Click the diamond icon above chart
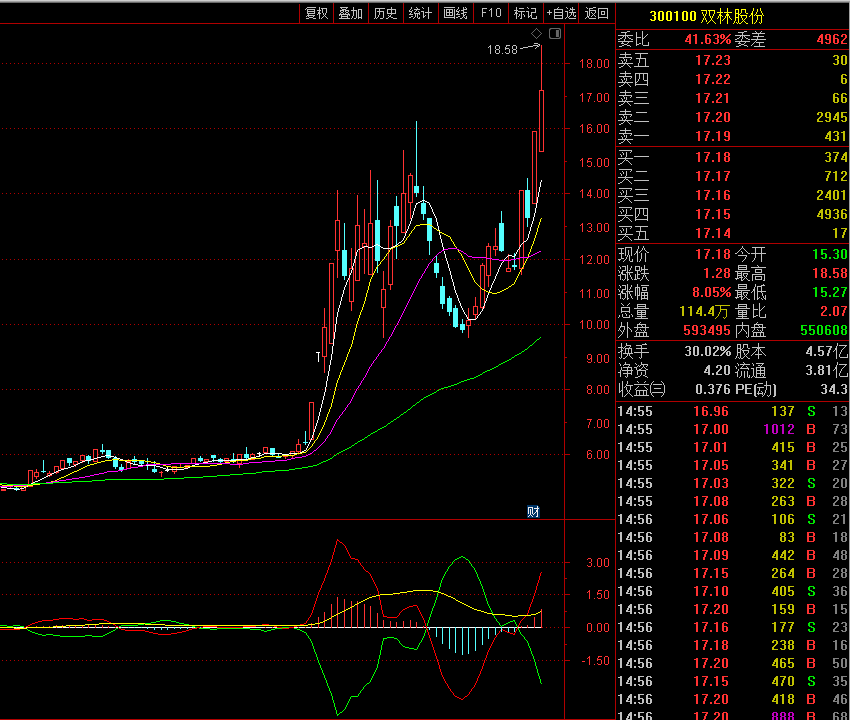The height and width of the screenshot is (720, 850). pos(536,34)
